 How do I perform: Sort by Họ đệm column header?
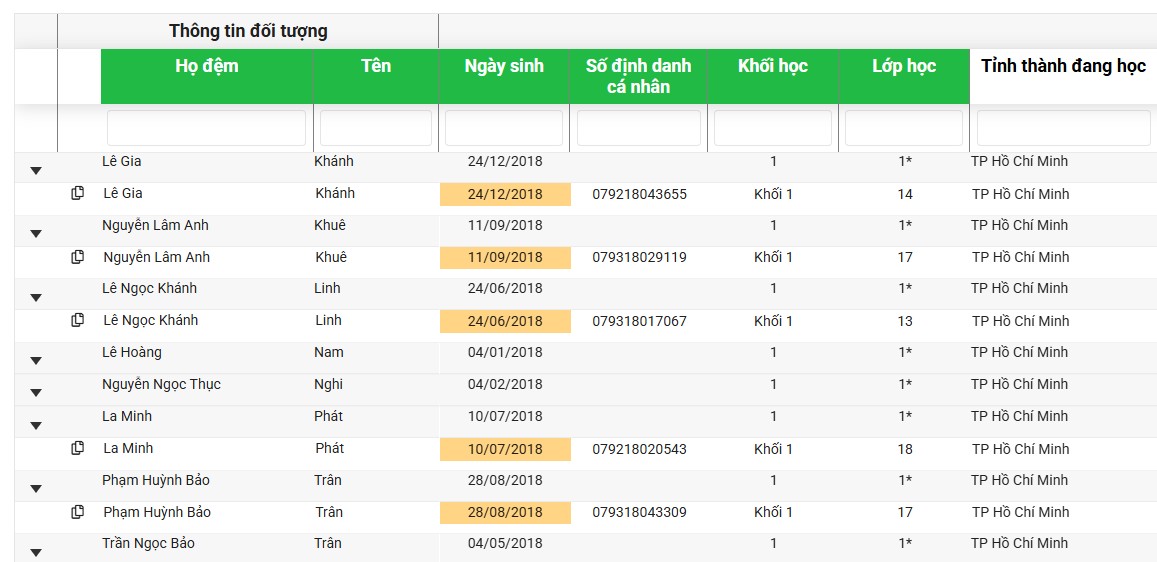click(207, 67)
